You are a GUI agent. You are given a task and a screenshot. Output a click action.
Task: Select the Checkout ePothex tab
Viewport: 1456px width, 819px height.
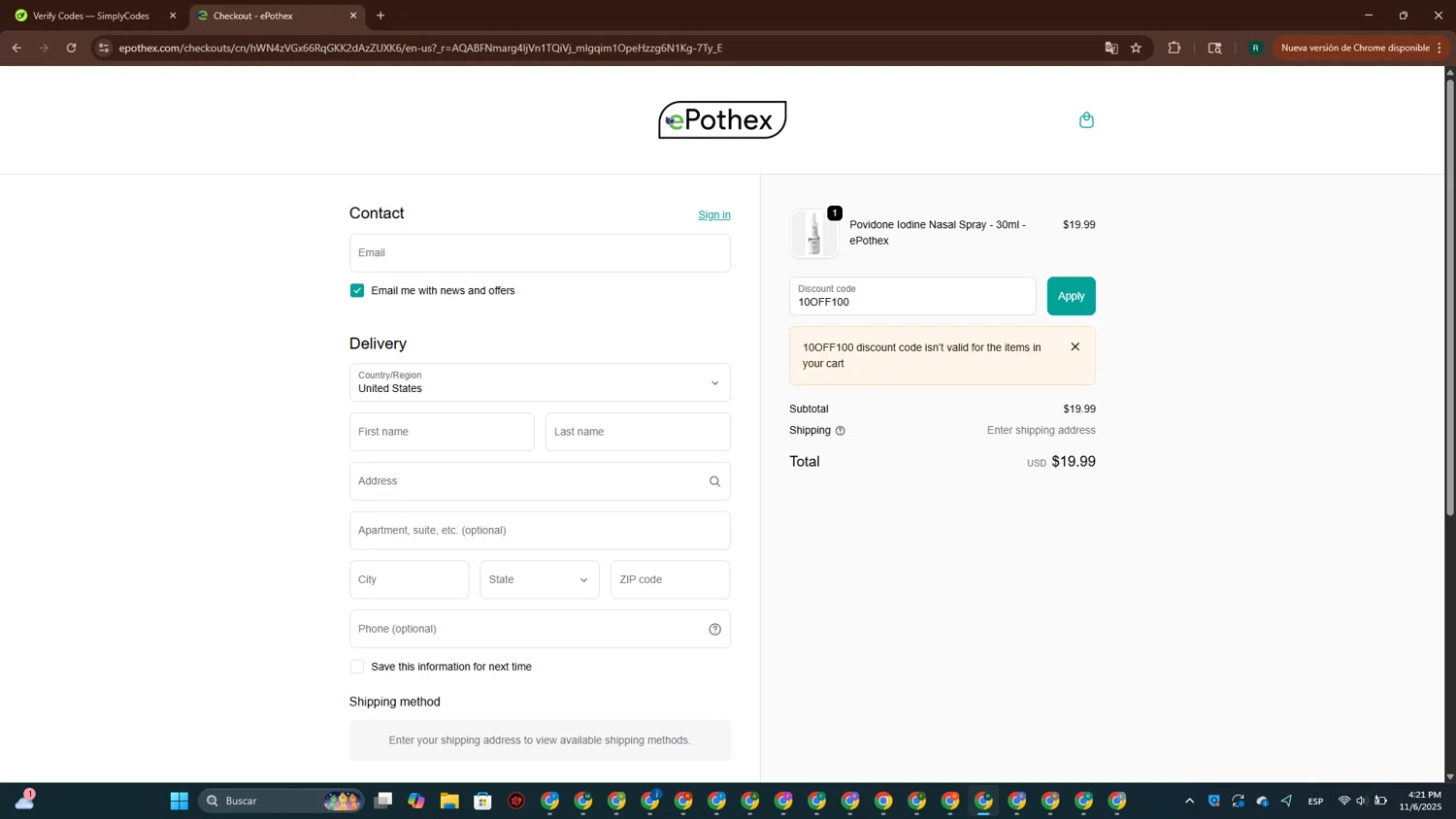277,16
